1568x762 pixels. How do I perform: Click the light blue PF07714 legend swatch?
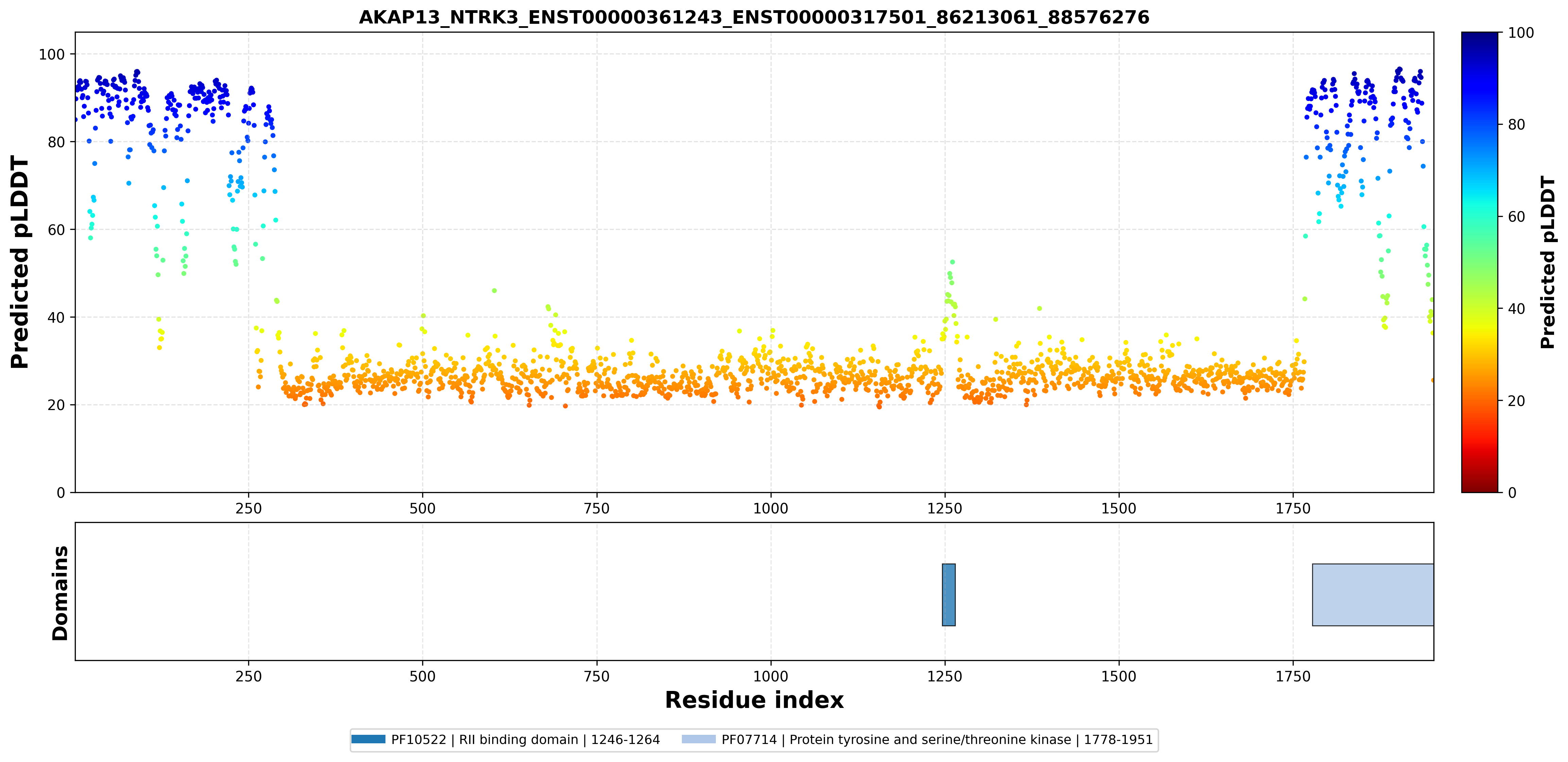click(x=699, y=739)
